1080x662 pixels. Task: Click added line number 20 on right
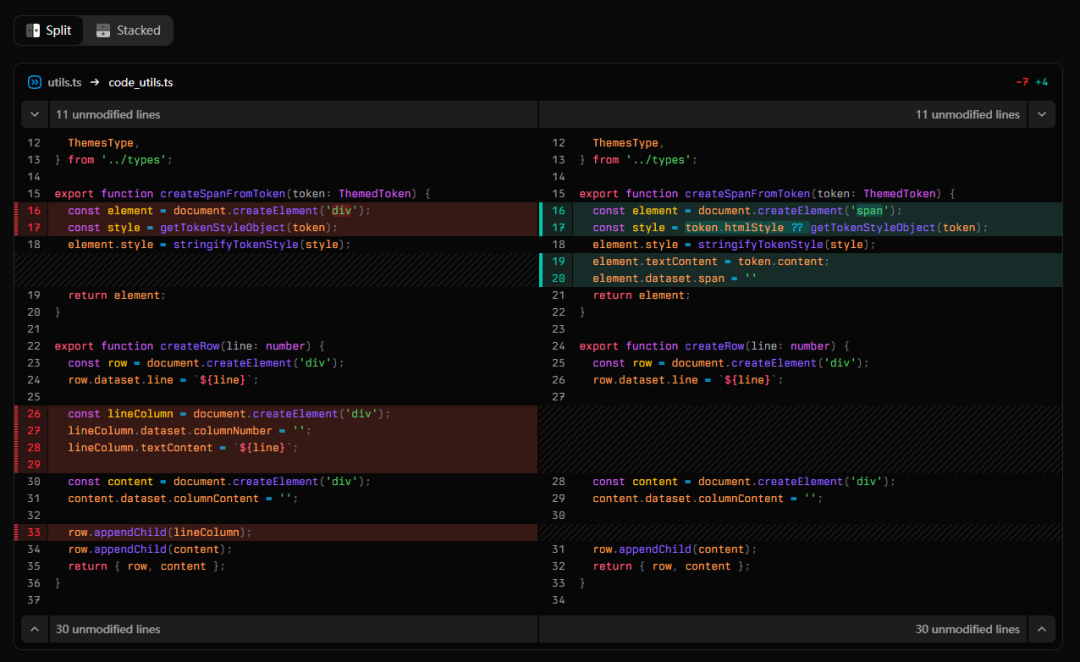click(x=559, y=278)
